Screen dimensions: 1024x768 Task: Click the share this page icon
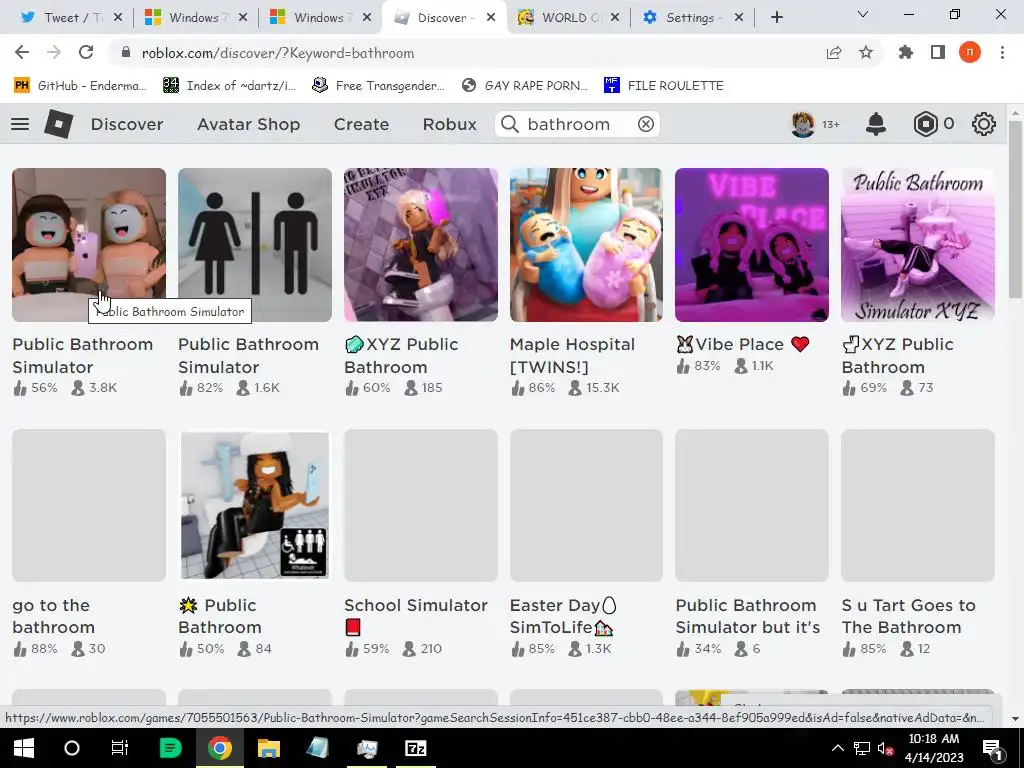(833, 53)
